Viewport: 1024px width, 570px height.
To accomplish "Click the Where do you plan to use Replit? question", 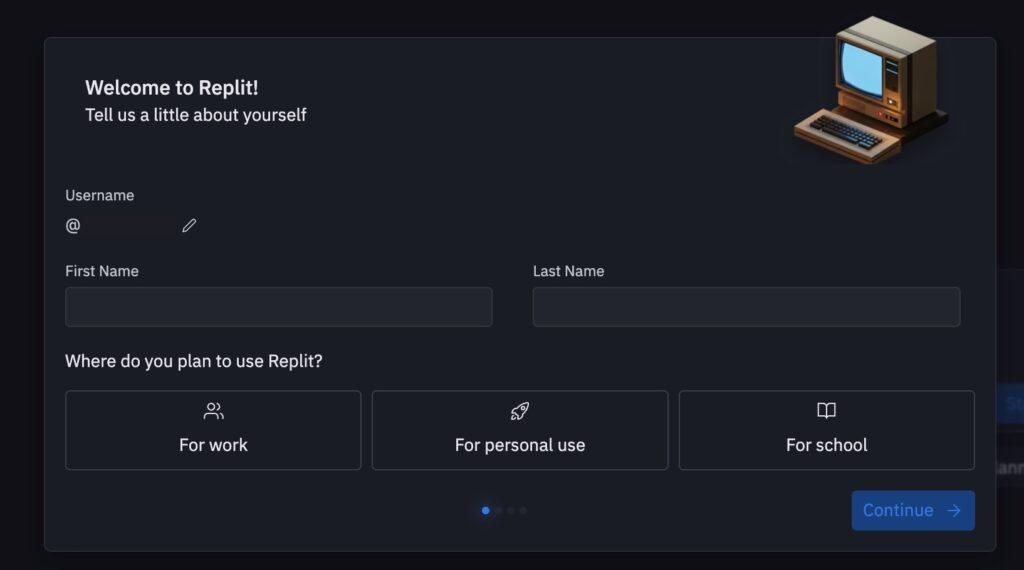I will click(194, 361).
